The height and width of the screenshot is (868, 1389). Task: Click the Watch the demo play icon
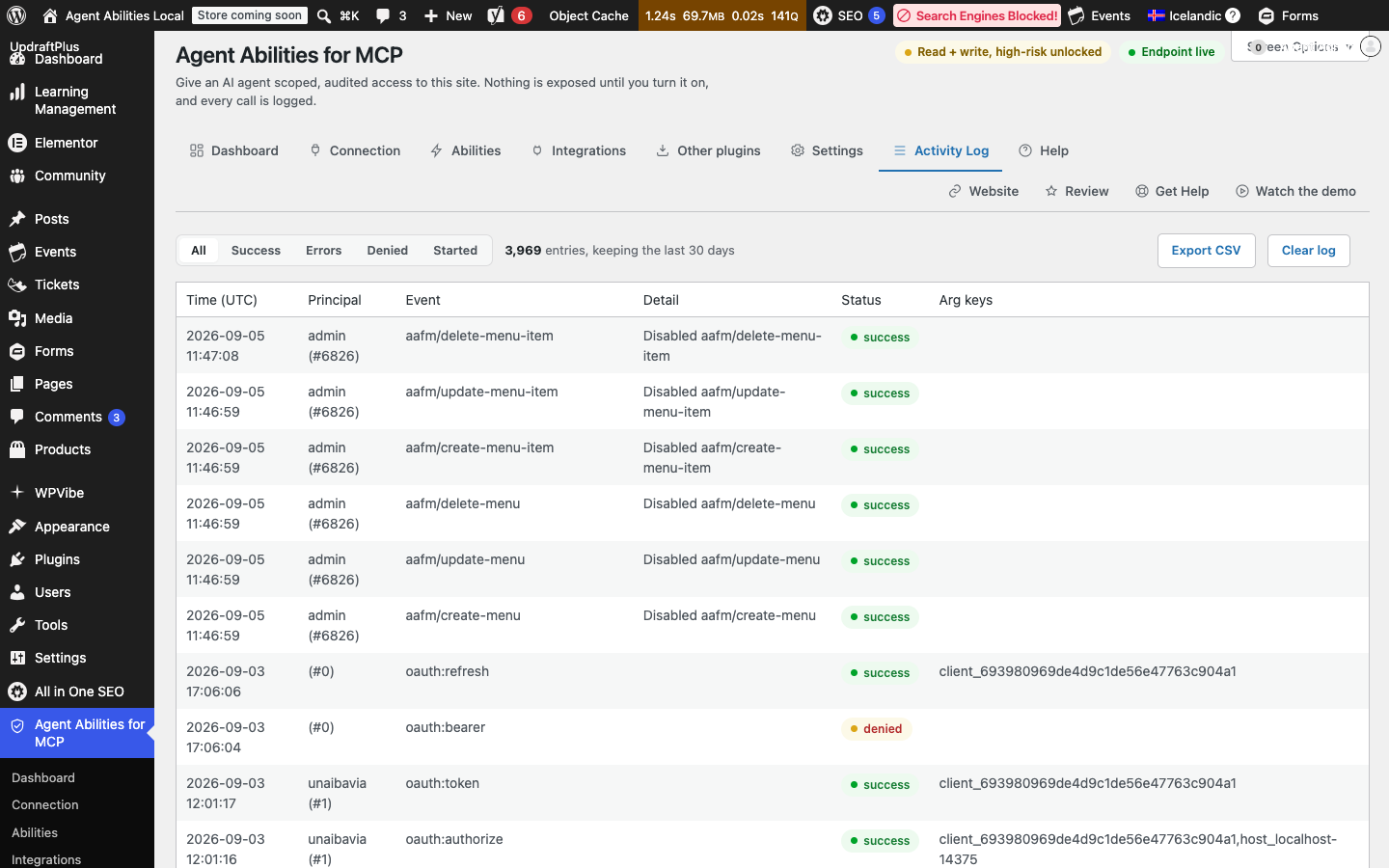(x=1242, y=191)
